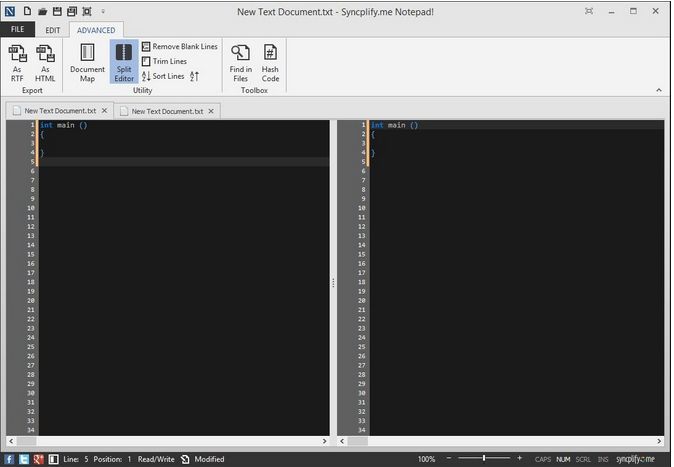The width and height of the screenshot is (674, 467).
Task: Click the CAPS indicator in status bar
Action: coord(542,459)
